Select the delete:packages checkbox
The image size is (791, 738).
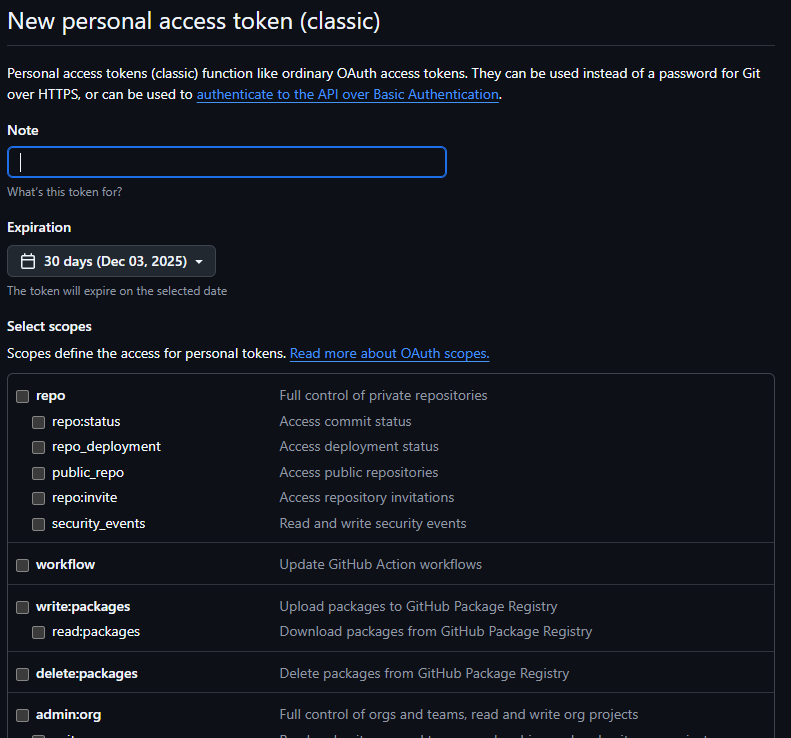22,674
